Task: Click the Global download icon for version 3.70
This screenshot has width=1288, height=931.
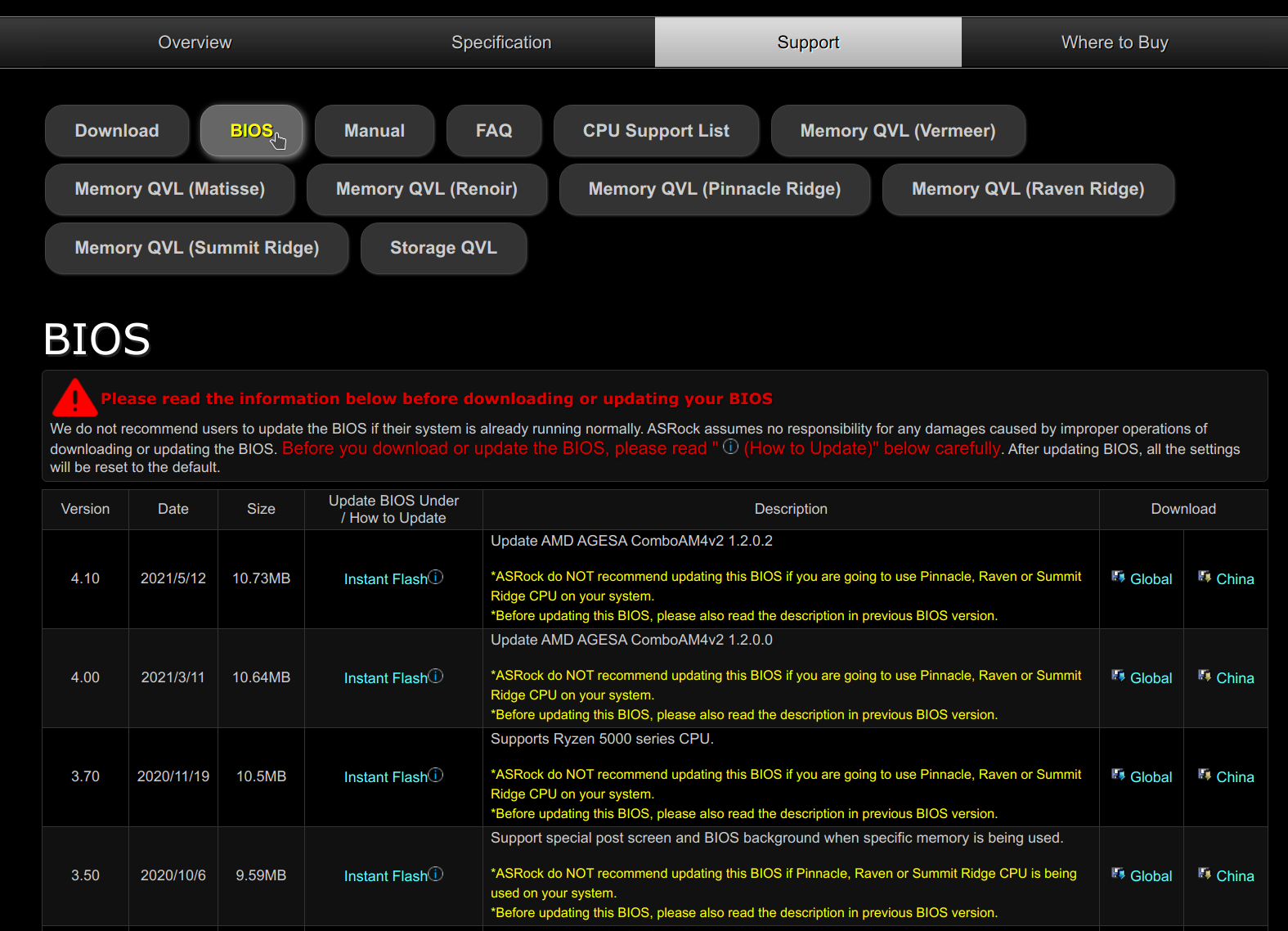Action: tap(1118, 775)
